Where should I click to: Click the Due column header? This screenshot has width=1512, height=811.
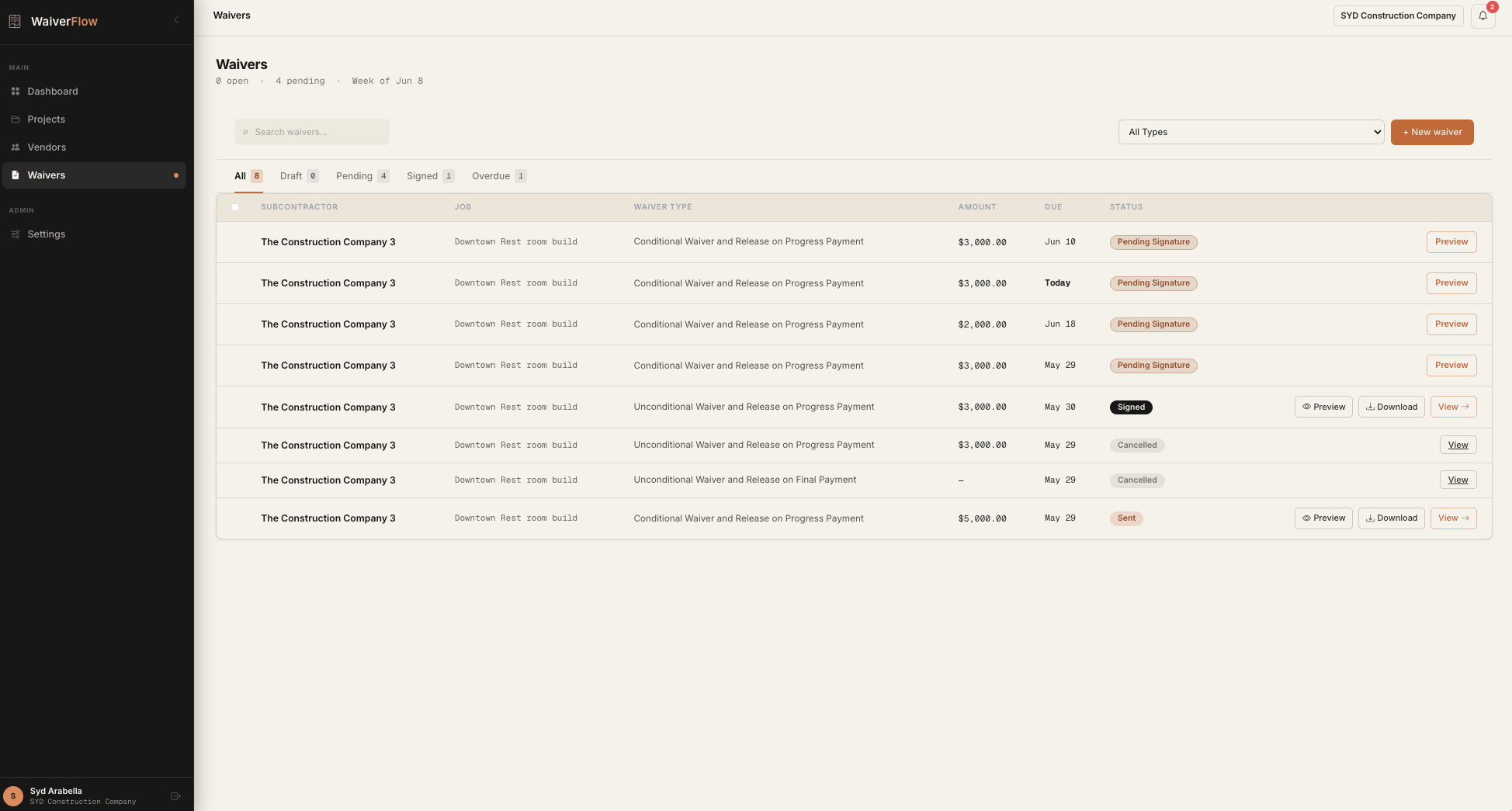1053,207
